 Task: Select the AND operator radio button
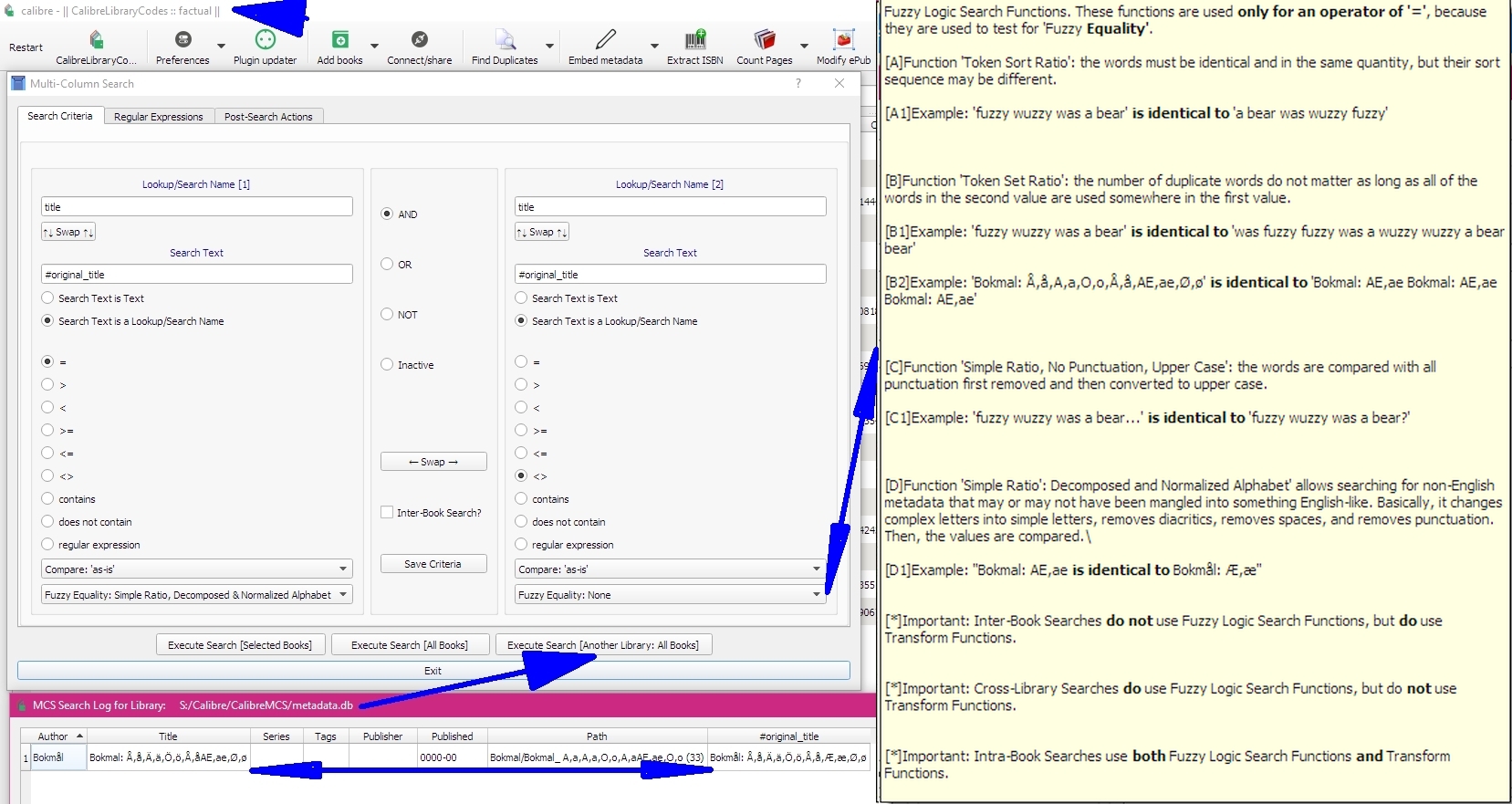pos(387,214)
